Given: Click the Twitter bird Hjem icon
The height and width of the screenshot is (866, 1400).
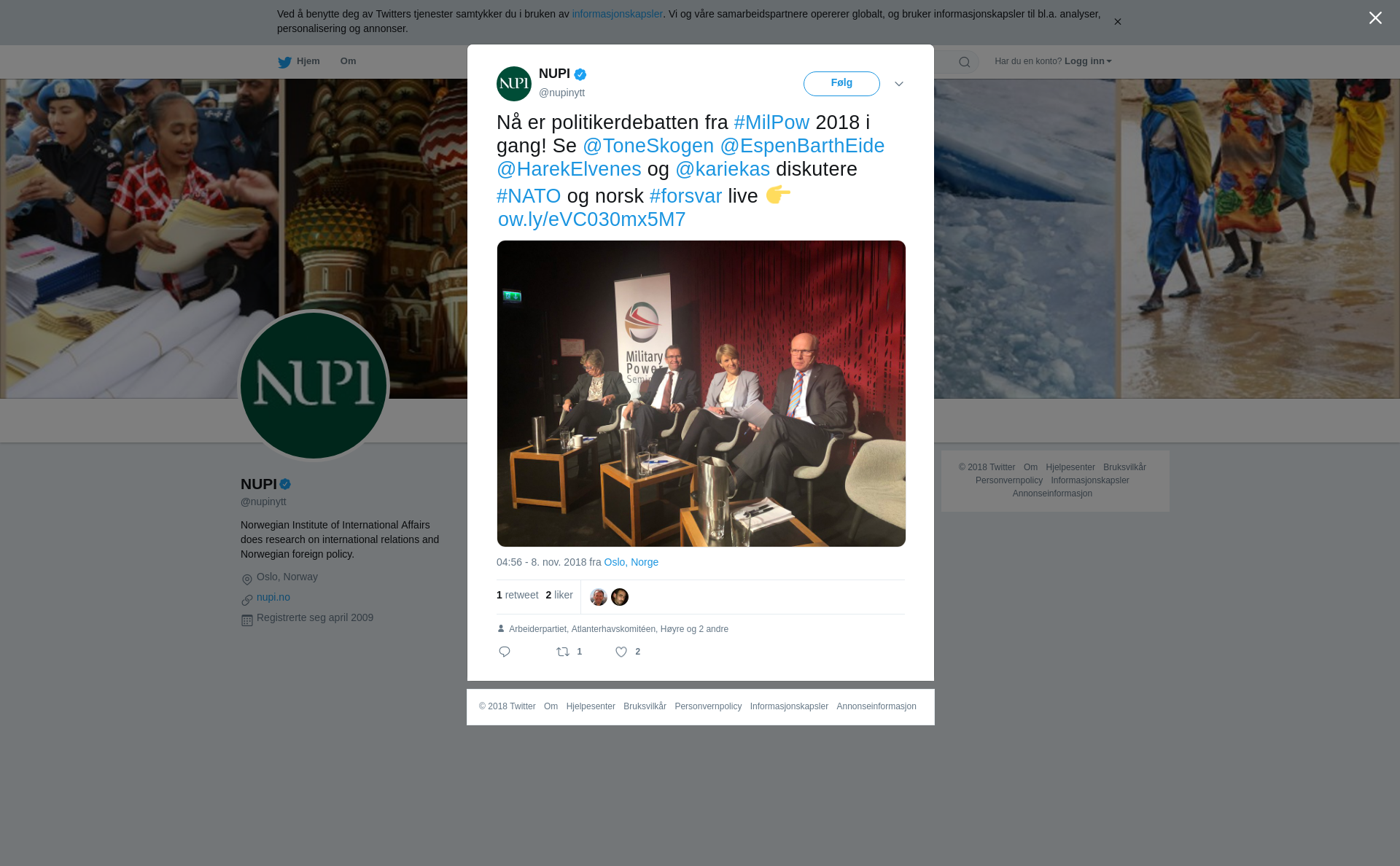Looking at the screenshot, I should click(x=284, y=63).
